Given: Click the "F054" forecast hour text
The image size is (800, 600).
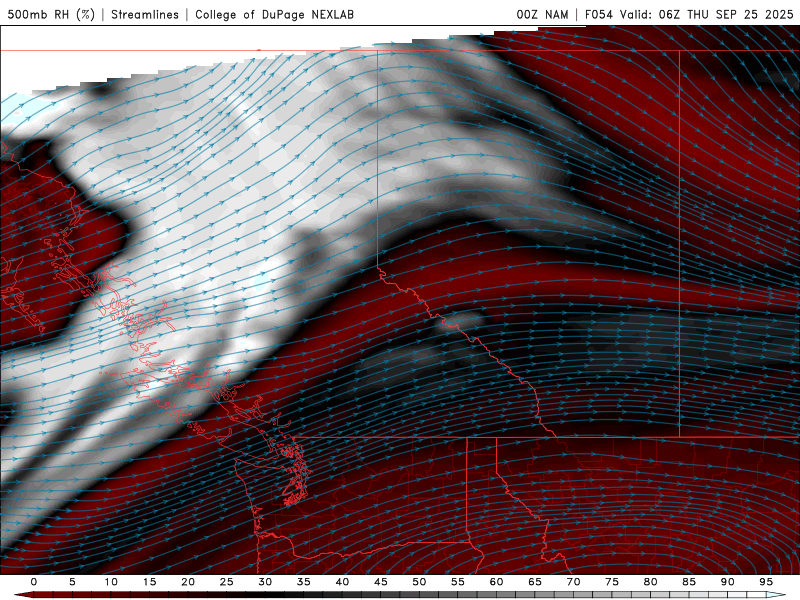Looking at the screenshot, I should coord(598,14).
